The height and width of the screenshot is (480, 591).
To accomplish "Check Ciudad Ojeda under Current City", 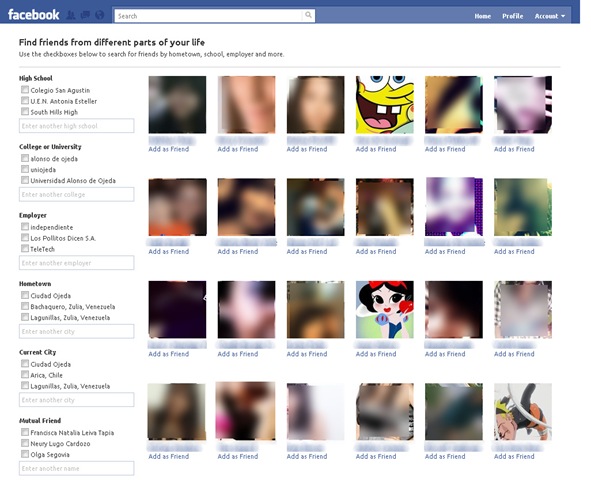I will tap(25, 364).
